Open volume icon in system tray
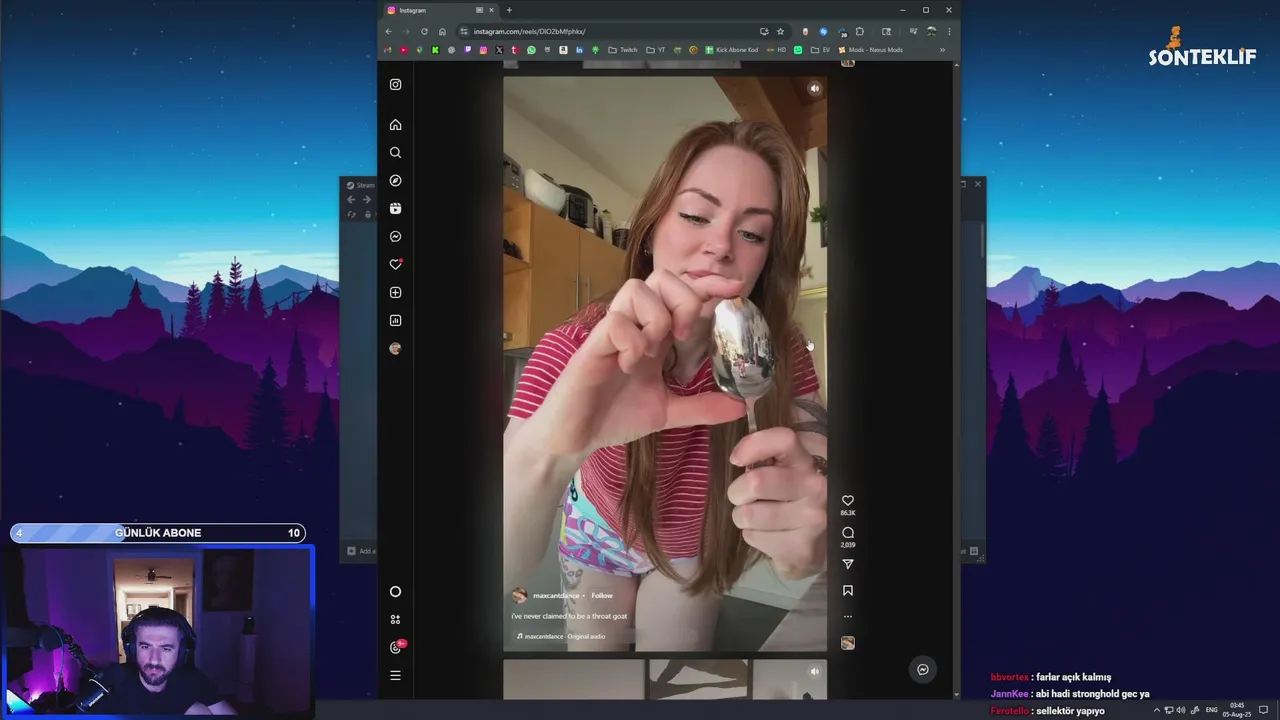This screenshot has width=1280, height=720. (1181, 710)
